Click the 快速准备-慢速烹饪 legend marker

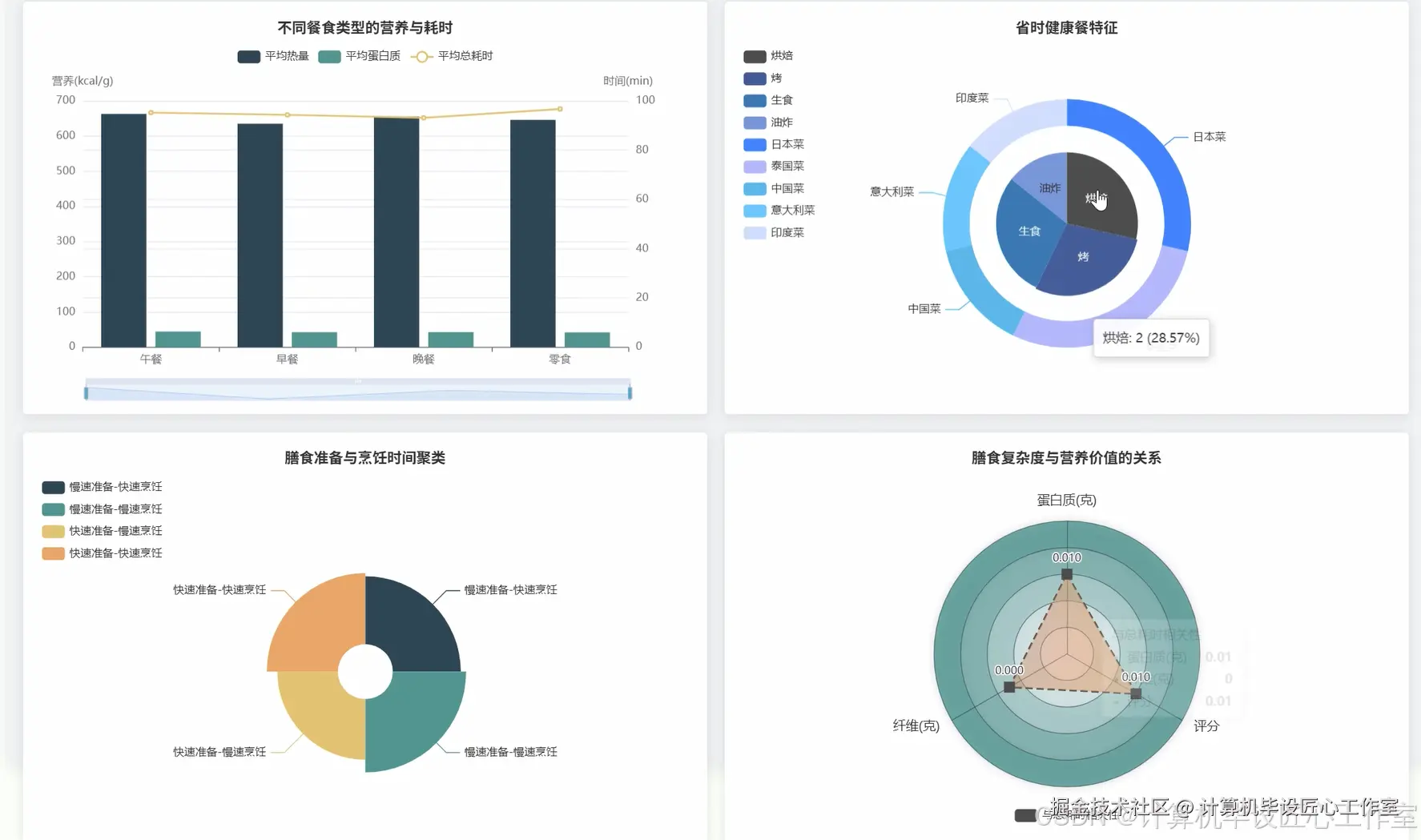52,530
